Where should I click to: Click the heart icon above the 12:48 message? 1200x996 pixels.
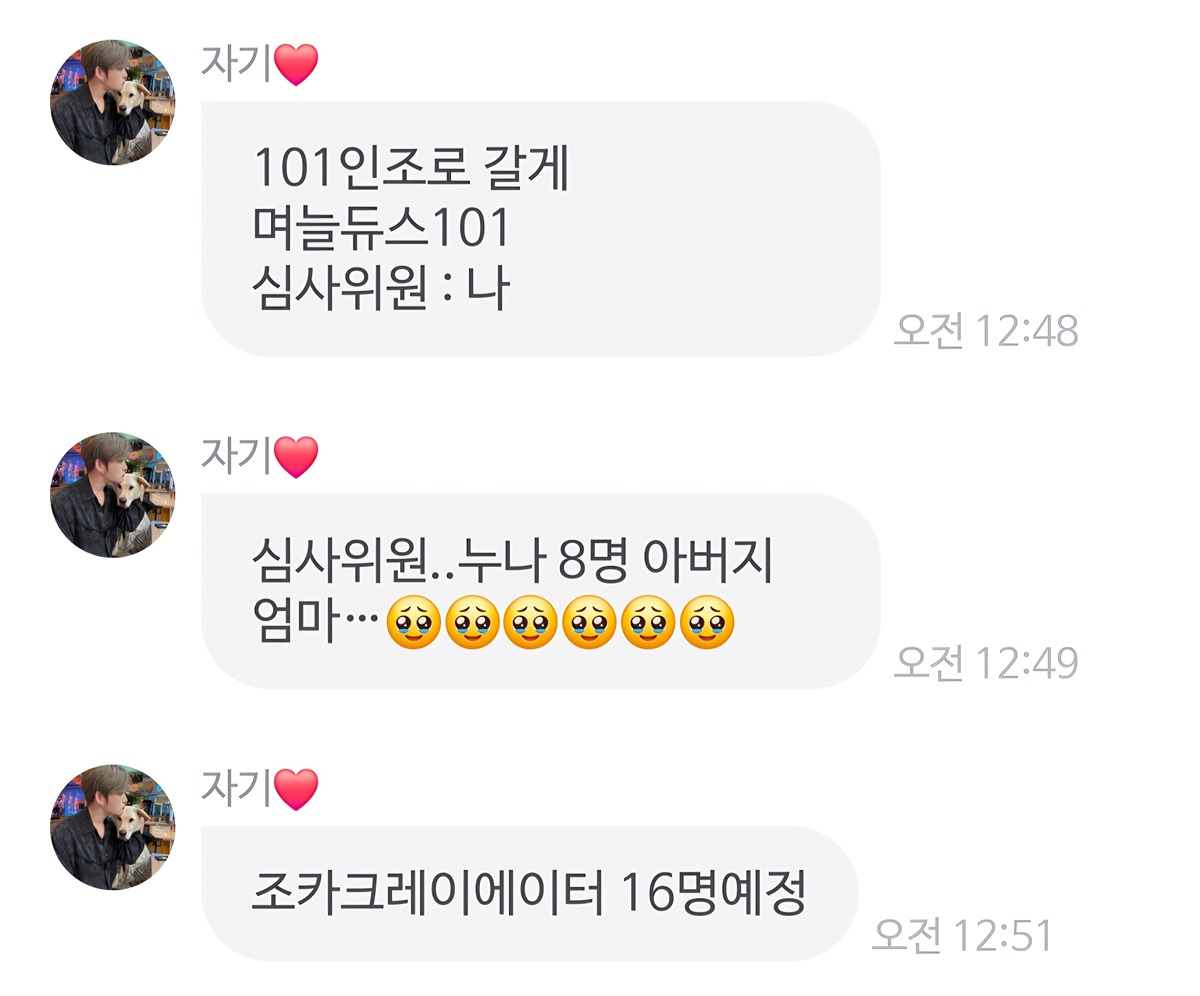296,66
